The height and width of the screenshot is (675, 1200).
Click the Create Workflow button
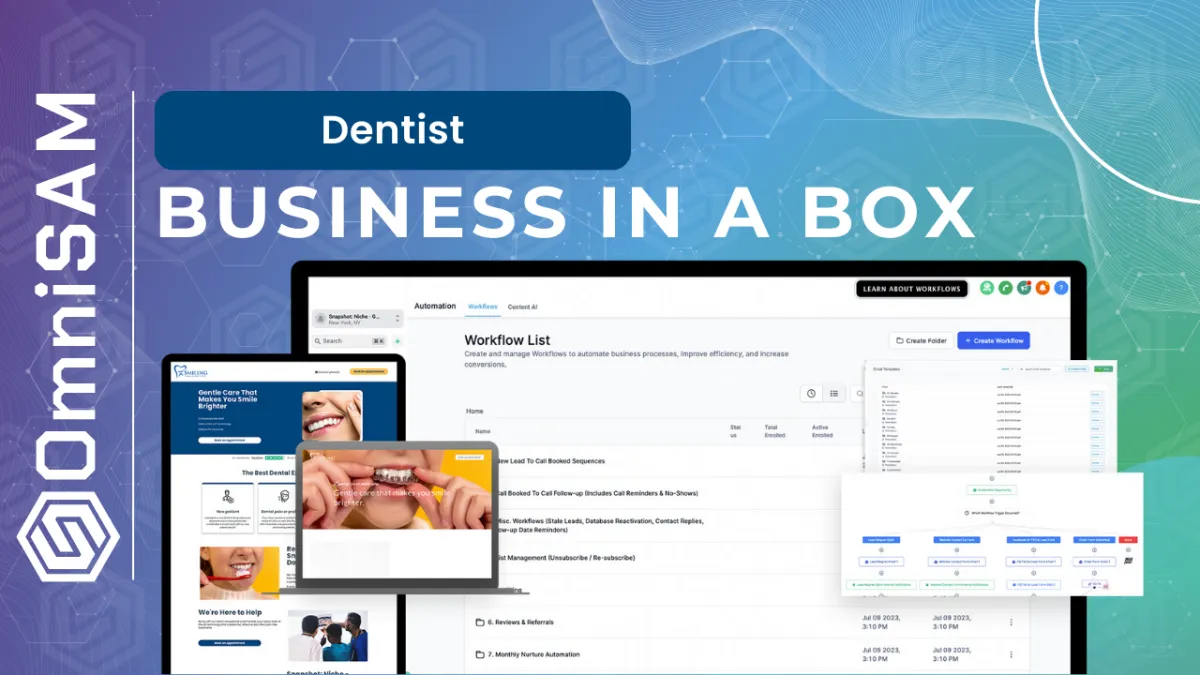coord(993,340)
